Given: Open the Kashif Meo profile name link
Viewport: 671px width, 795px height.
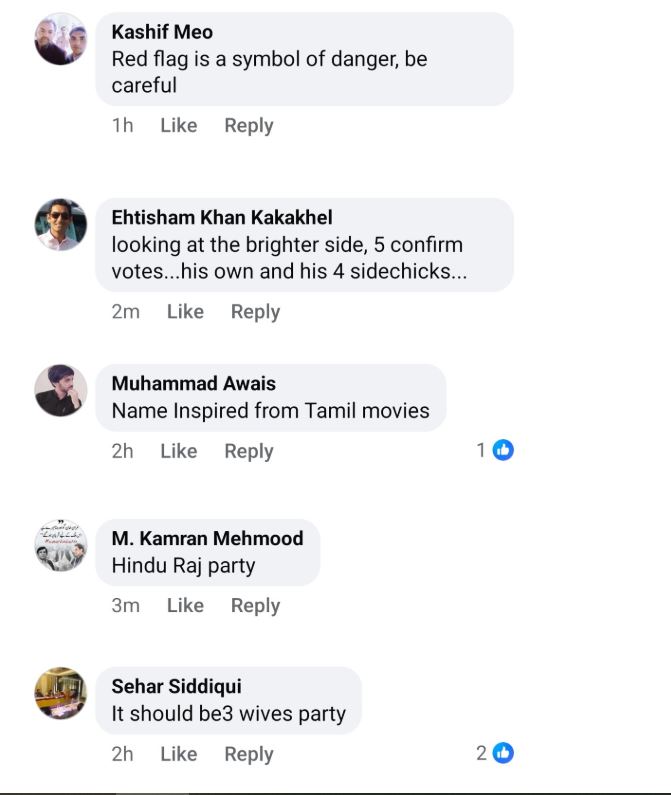Looking at the screenshot, I should click(162, 32).
